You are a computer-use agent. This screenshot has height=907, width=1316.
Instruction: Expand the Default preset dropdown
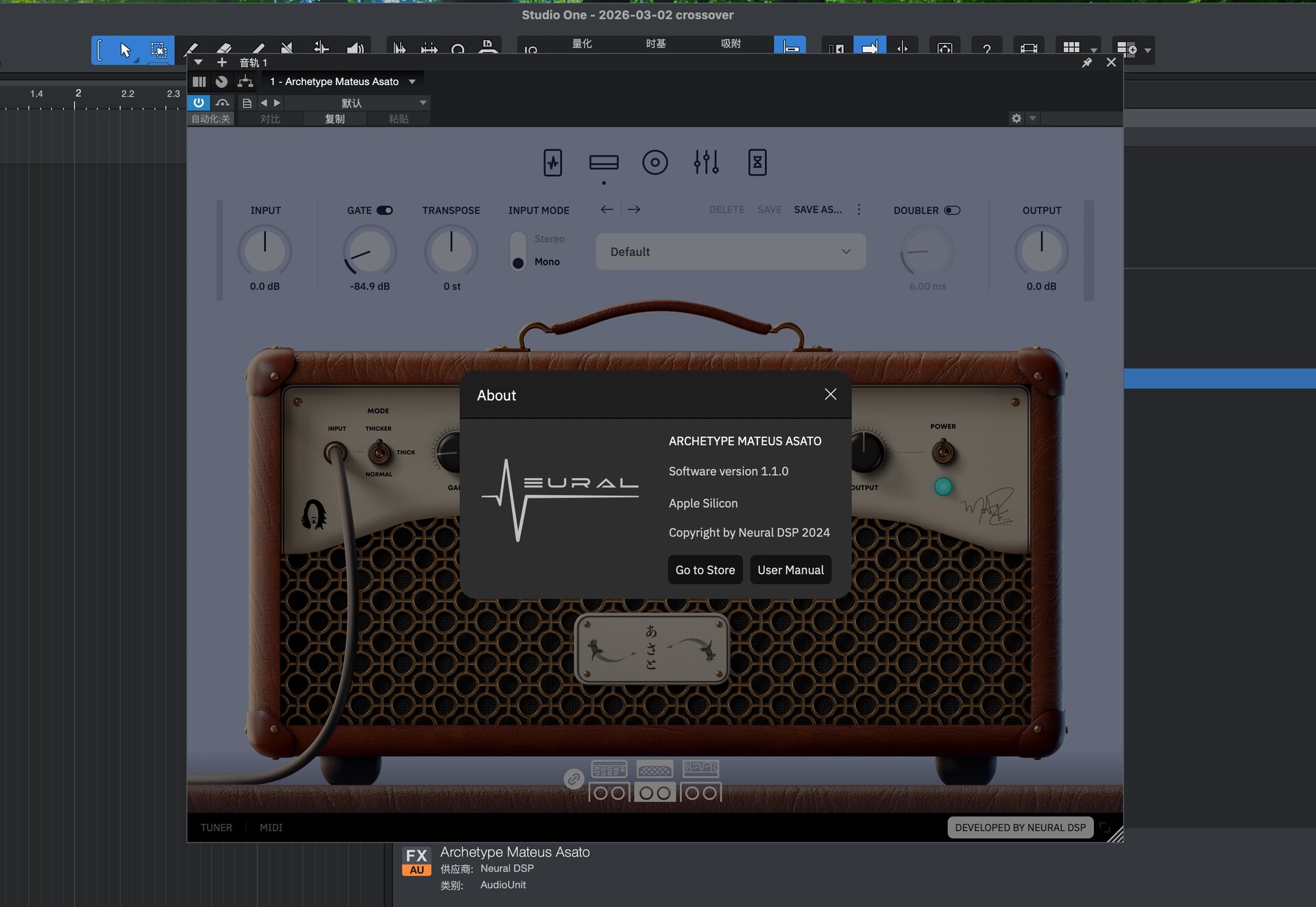click(x=730, y=252)
